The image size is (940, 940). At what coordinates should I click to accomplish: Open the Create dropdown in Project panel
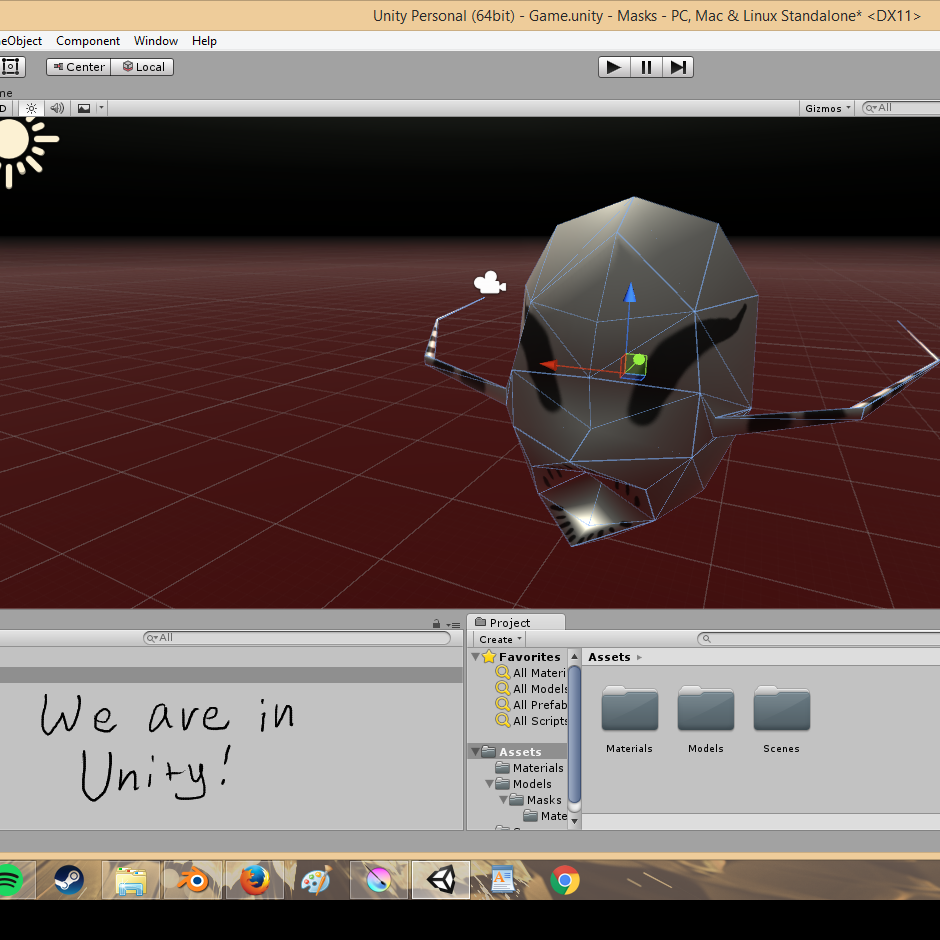500,639
